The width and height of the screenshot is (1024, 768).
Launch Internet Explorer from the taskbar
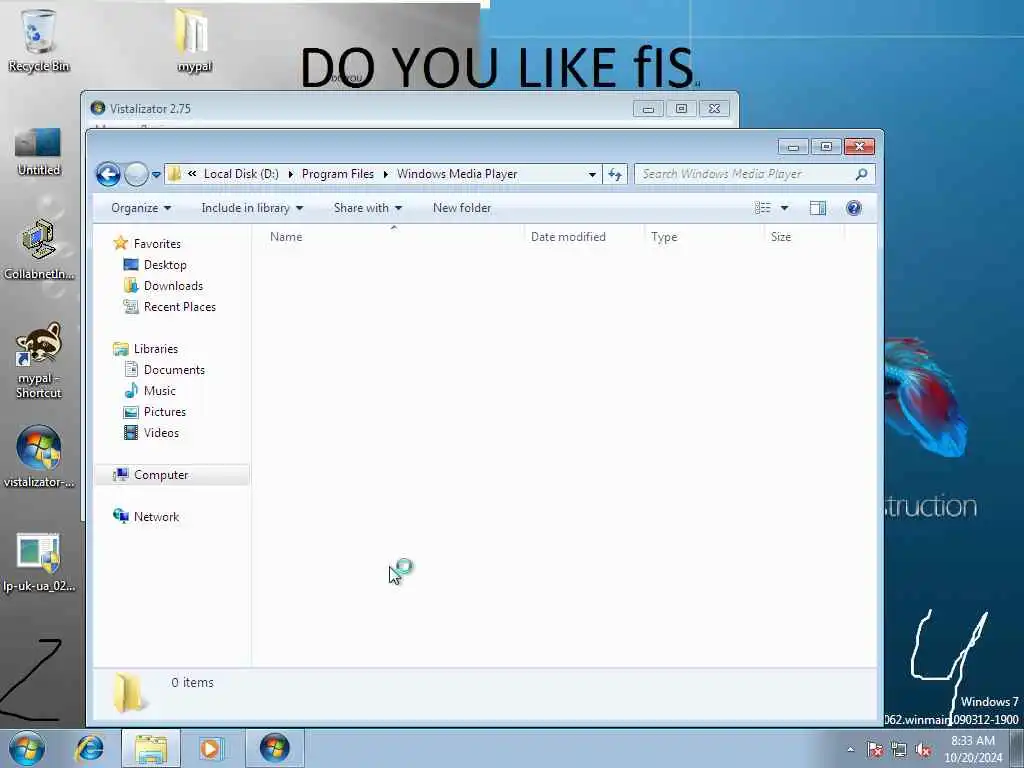89,748
